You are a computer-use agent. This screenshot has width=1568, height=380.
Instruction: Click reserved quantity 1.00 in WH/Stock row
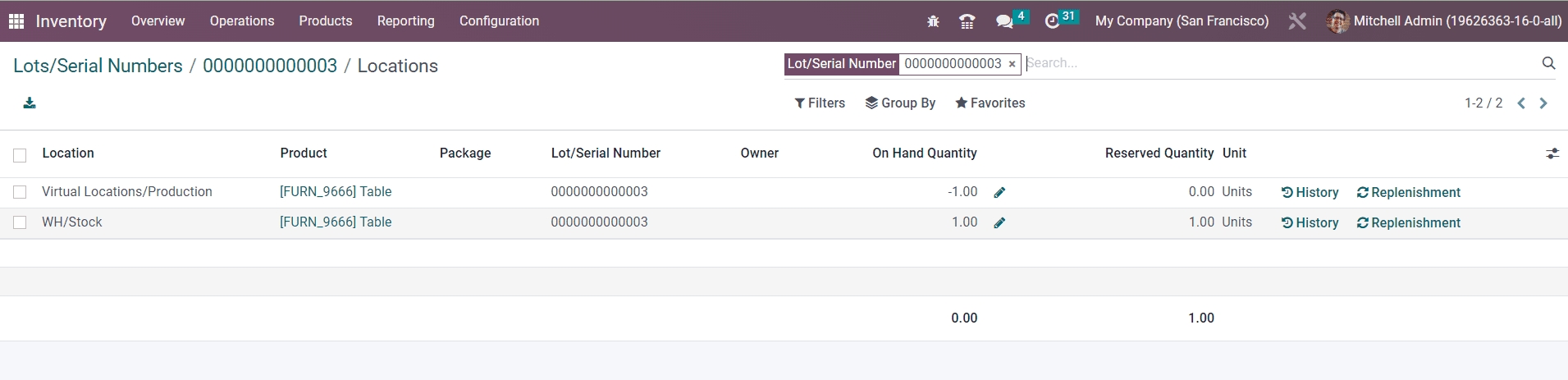click(x=1201, y=222)
